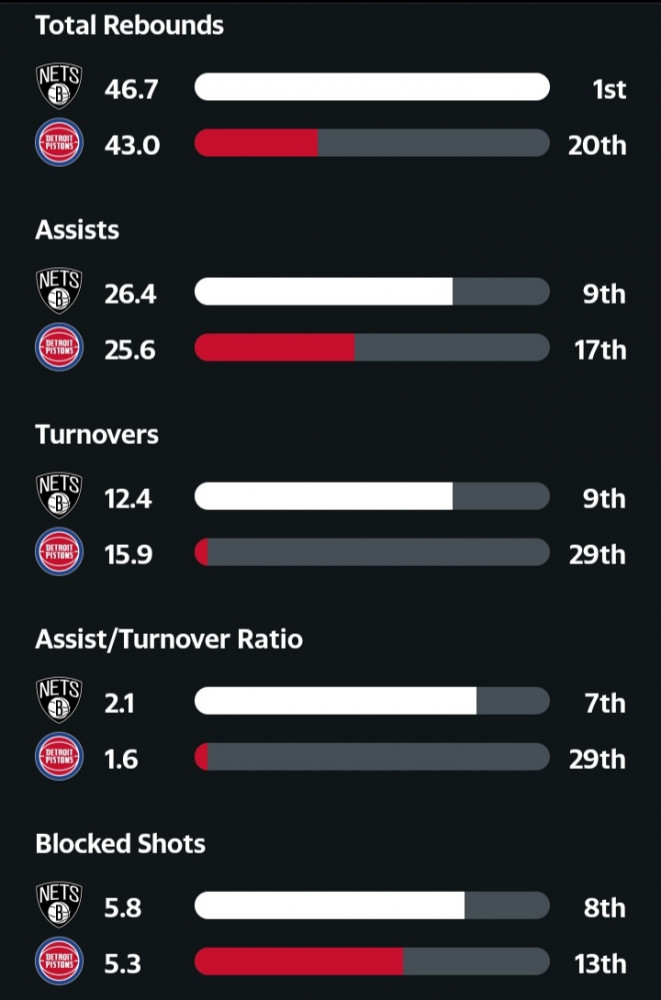Screen dimensions: 661x1000
Task: Click the Total Rebounds heading
Action: click(x=129, y=25)
